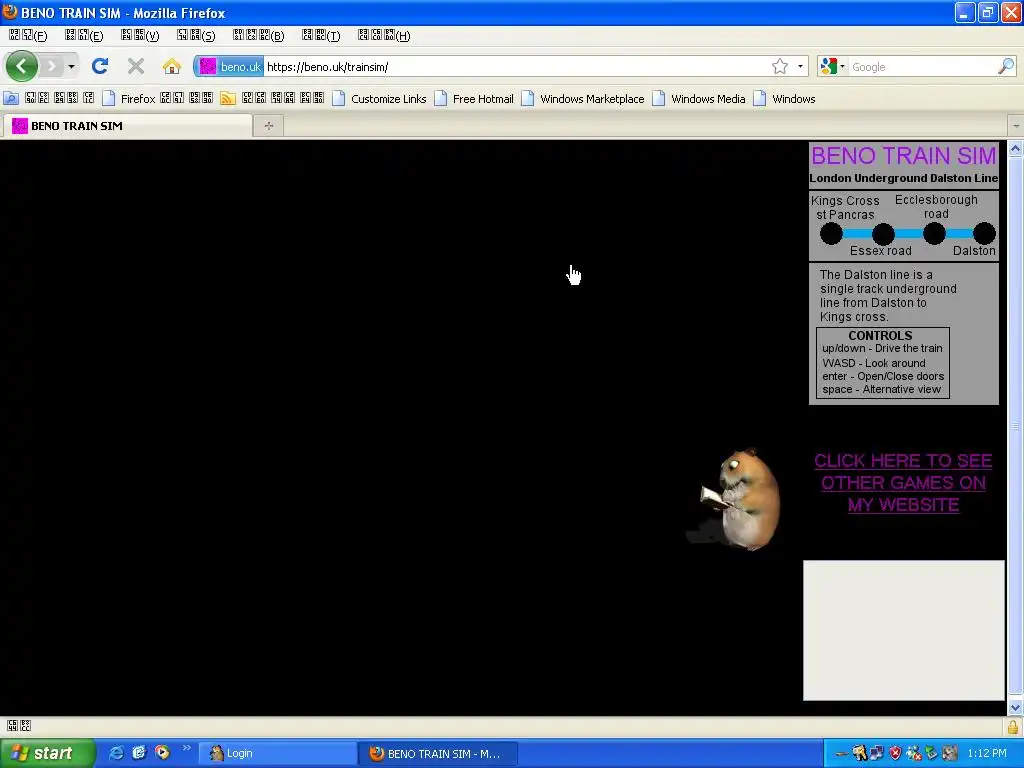The height and width of the screenshot is (768, 1024).
Task: Open the menu ending in (F)
Action: (x=28, y=35)
